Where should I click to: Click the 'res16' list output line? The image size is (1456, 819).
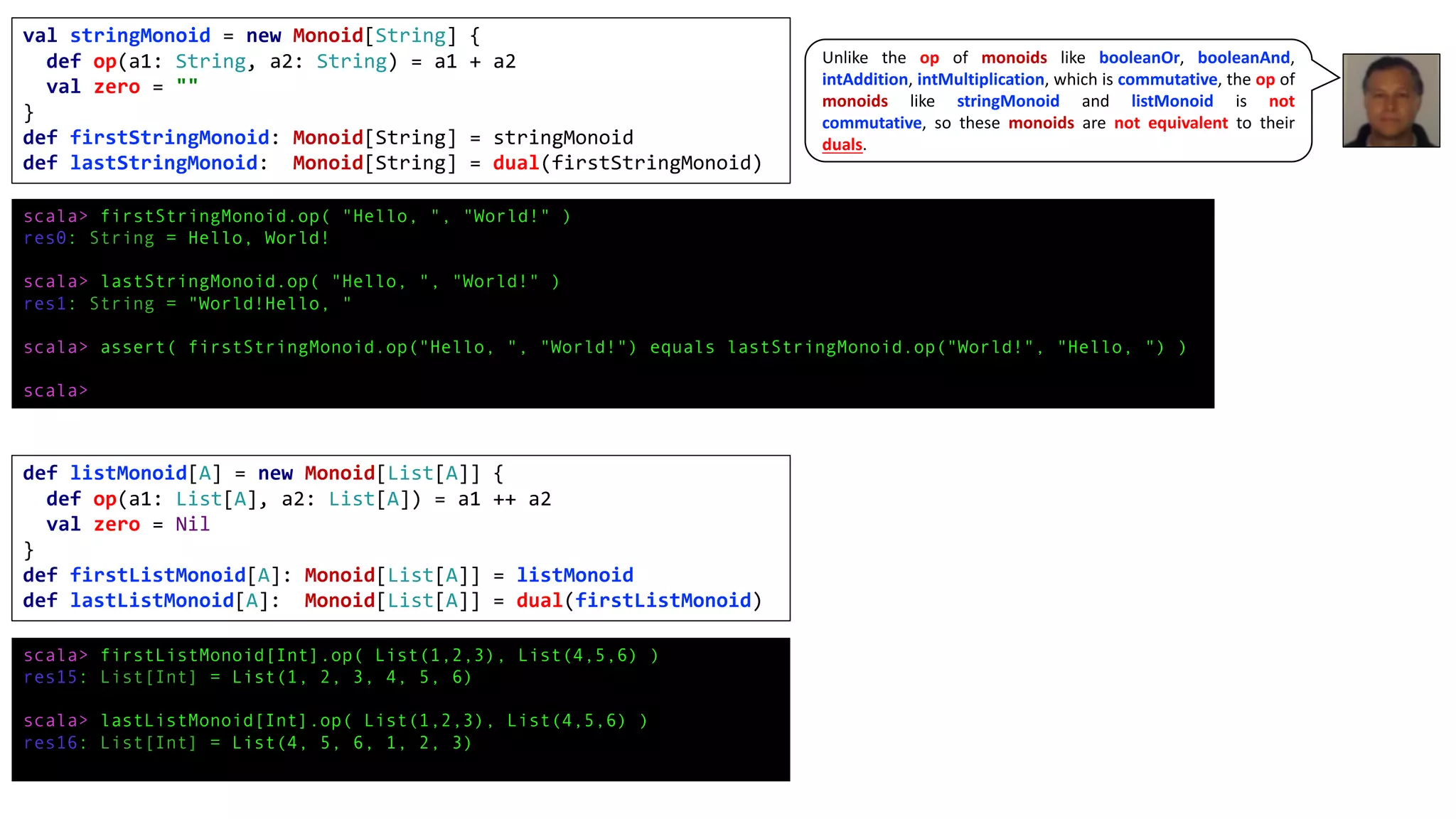coord(247,742)
